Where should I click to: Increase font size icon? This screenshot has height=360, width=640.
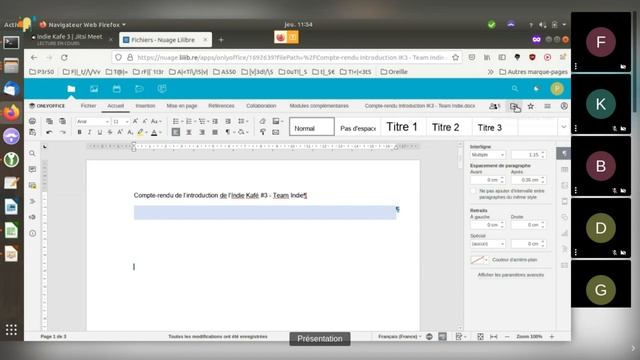[135, 121]
